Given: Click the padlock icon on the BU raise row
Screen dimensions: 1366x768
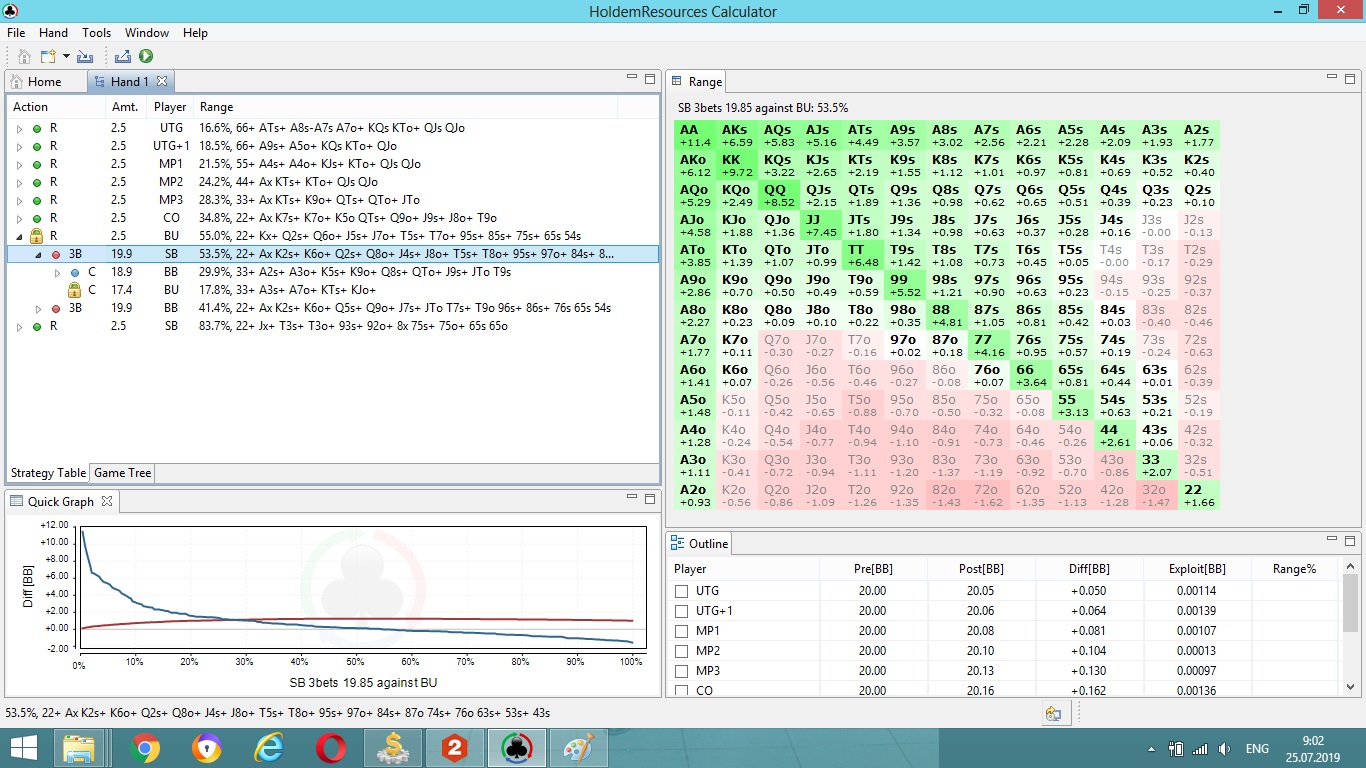Looking at the screenshot, I should [37, 236].
